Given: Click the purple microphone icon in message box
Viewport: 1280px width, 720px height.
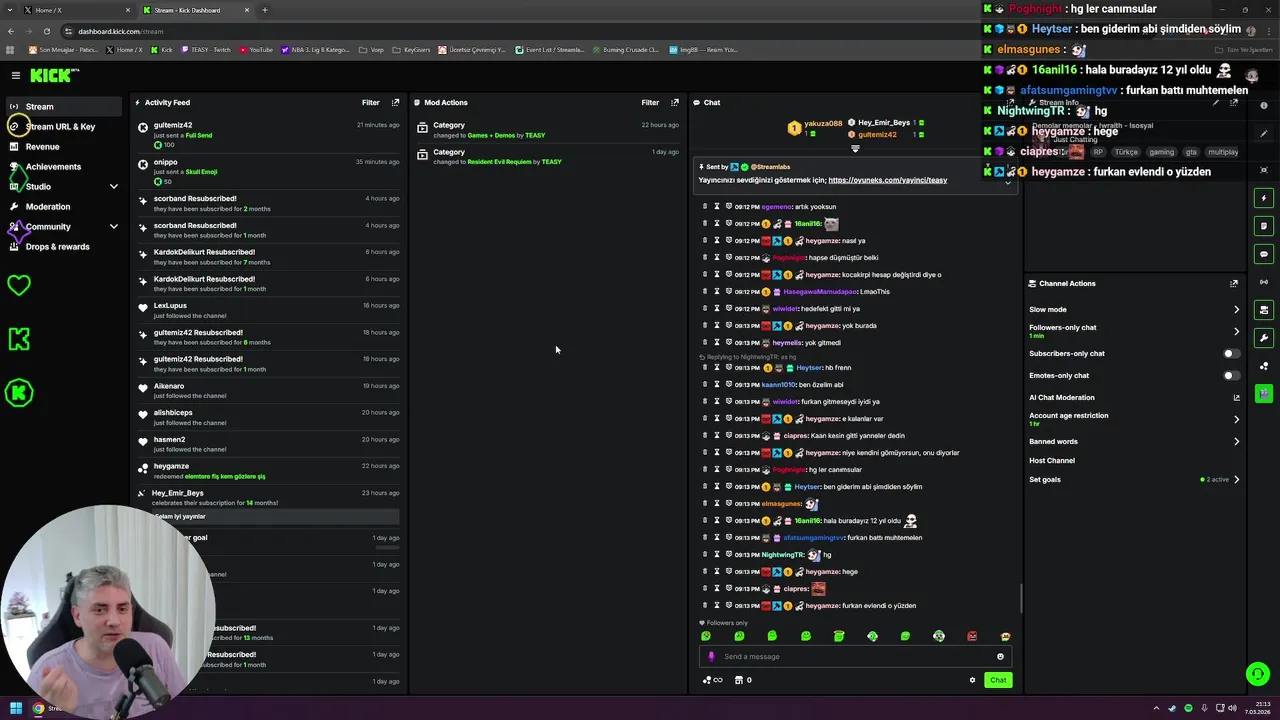Looking at the screenshot, I should pos(711,657).
